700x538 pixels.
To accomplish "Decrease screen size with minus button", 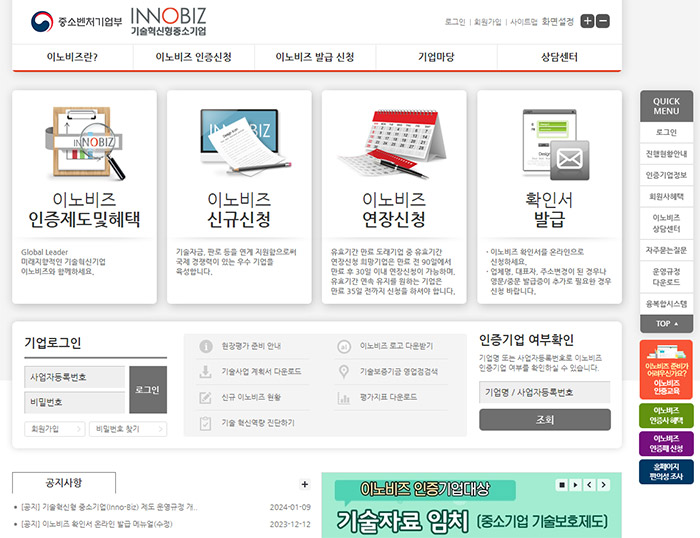I will pyautogui.click(x=603, y=21).
